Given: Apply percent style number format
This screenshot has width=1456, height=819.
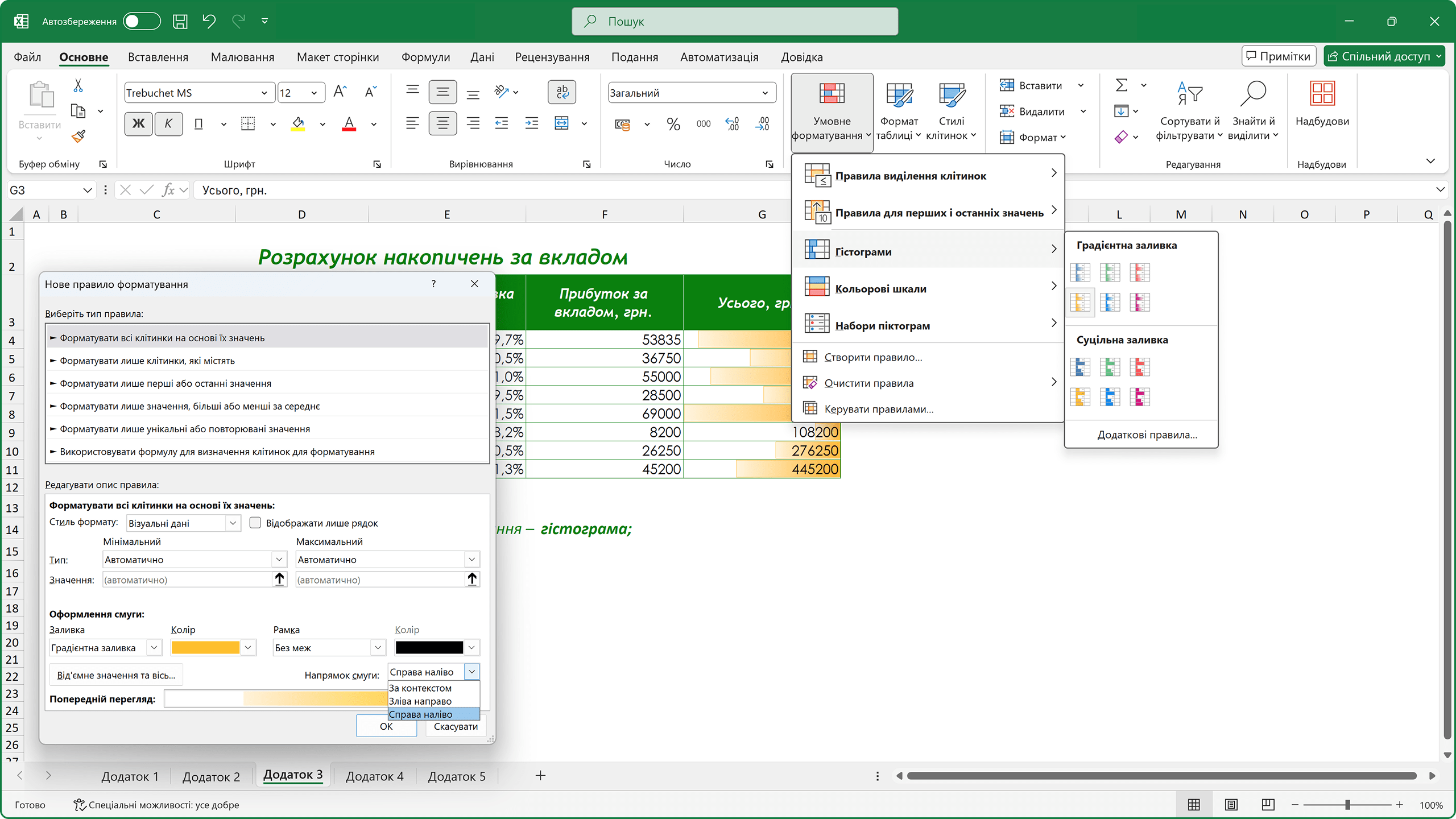Looking at the screenshot, I should (x=673, y=124).
